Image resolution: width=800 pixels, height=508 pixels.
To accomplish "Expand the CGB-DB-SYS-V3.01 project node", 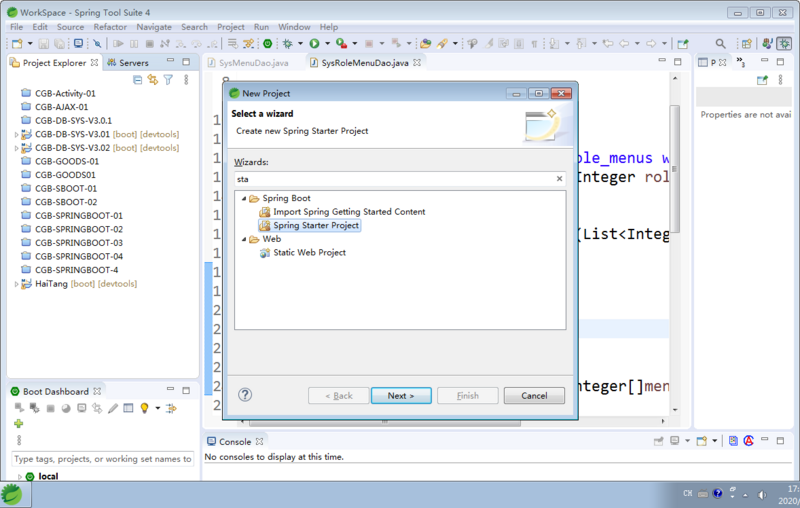I will [16, 135].
